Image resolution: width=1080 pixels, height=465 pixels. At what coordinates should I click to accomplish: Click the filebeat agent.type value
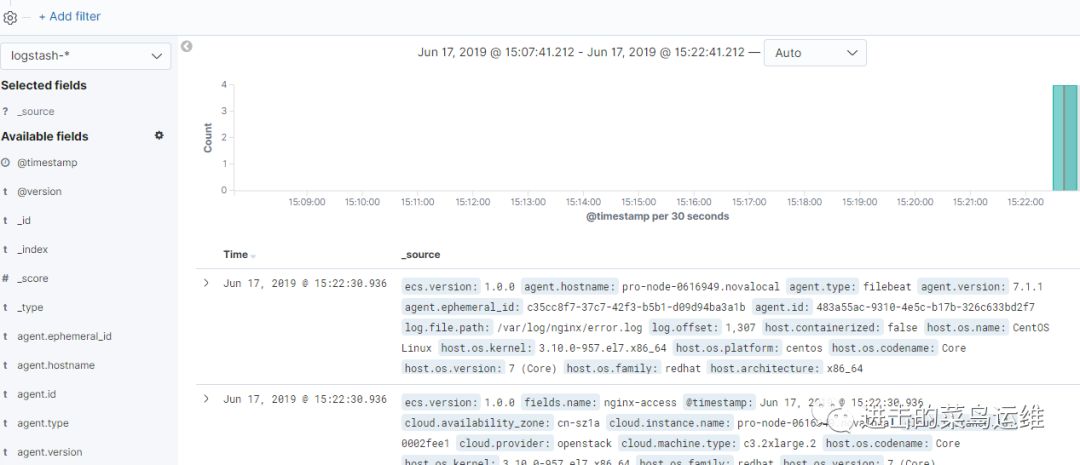tap(887, 287)
